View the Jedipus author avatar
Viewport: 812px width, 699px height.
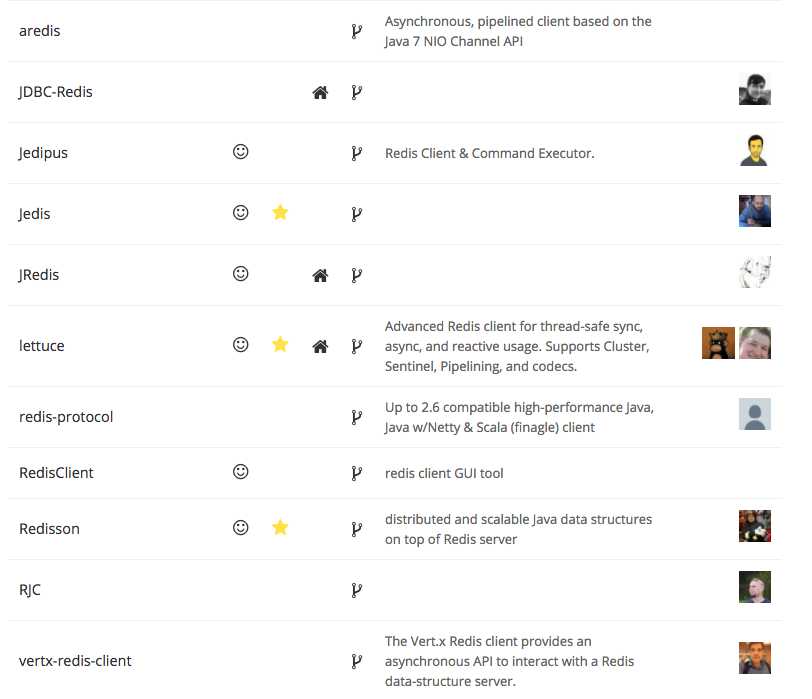pyautogui.click(x=755, y=150)
